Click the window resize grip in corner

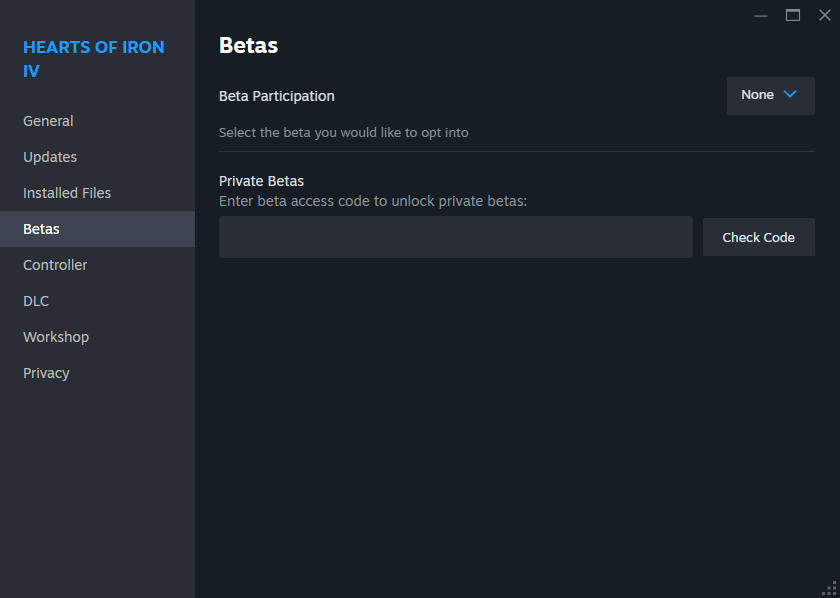(x=828, y=587)
